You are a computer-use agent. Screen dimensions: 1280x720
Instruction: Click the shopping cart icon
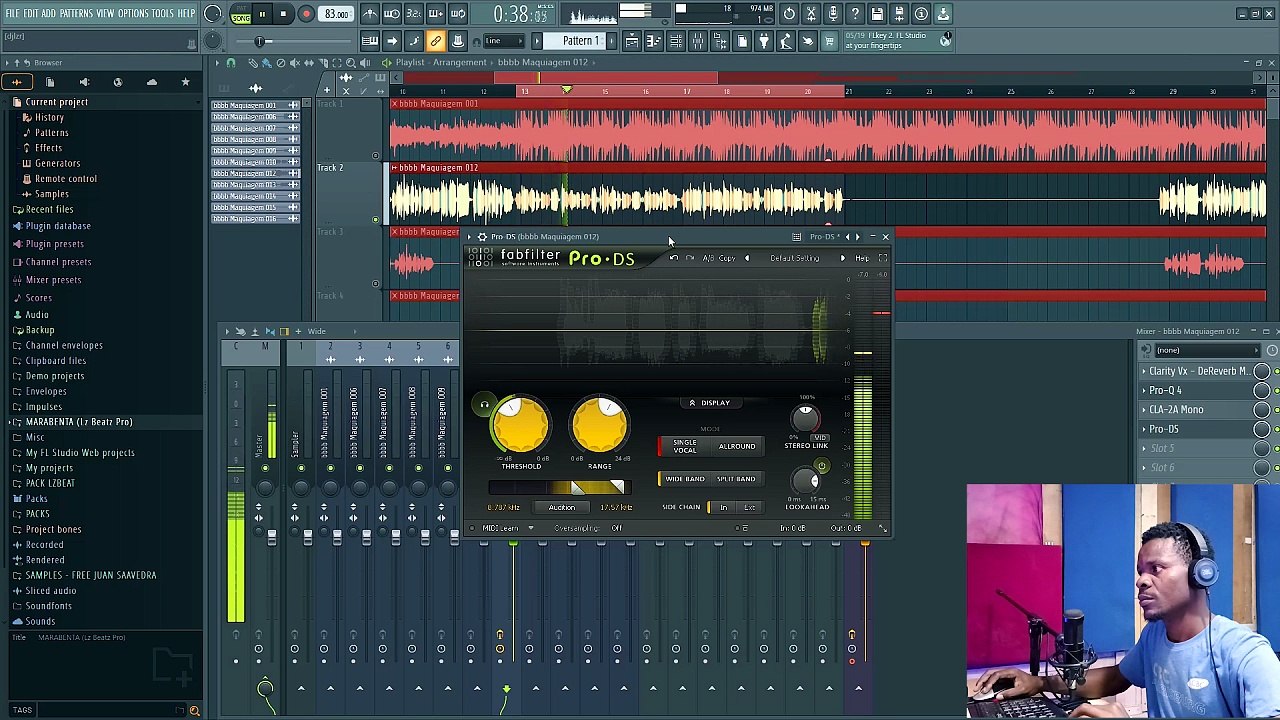(829, 41)
